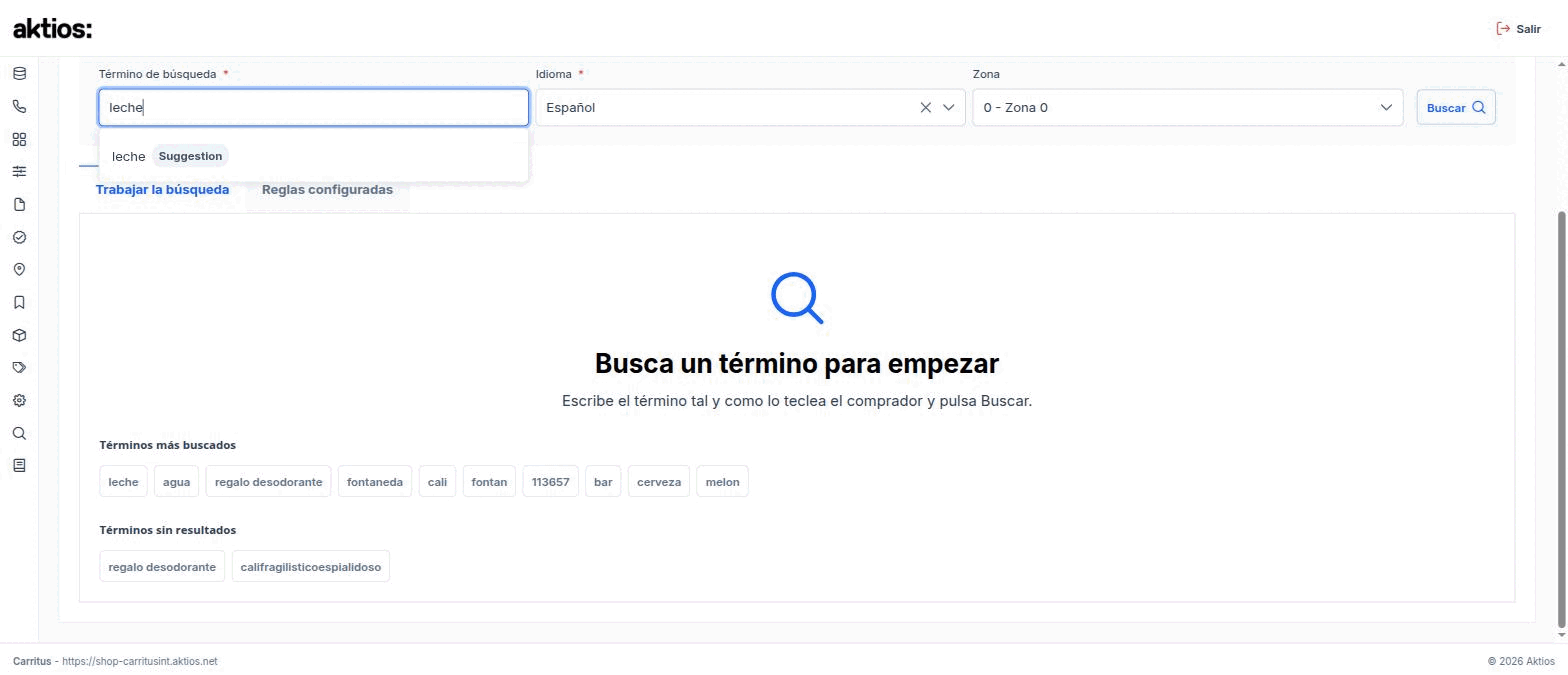Select the 'fontaneda' term chip
Image resolution: width=1568 pixels, height=675 pixels.
(375, 482)
